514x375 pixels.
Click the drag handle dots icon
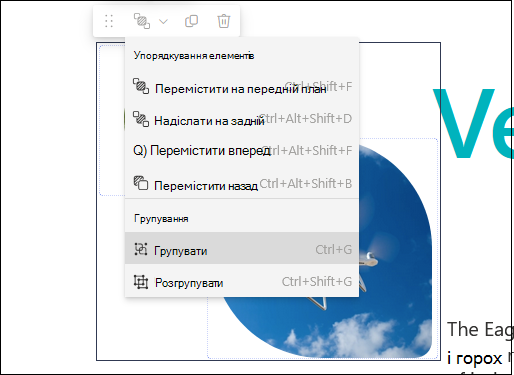109,21
